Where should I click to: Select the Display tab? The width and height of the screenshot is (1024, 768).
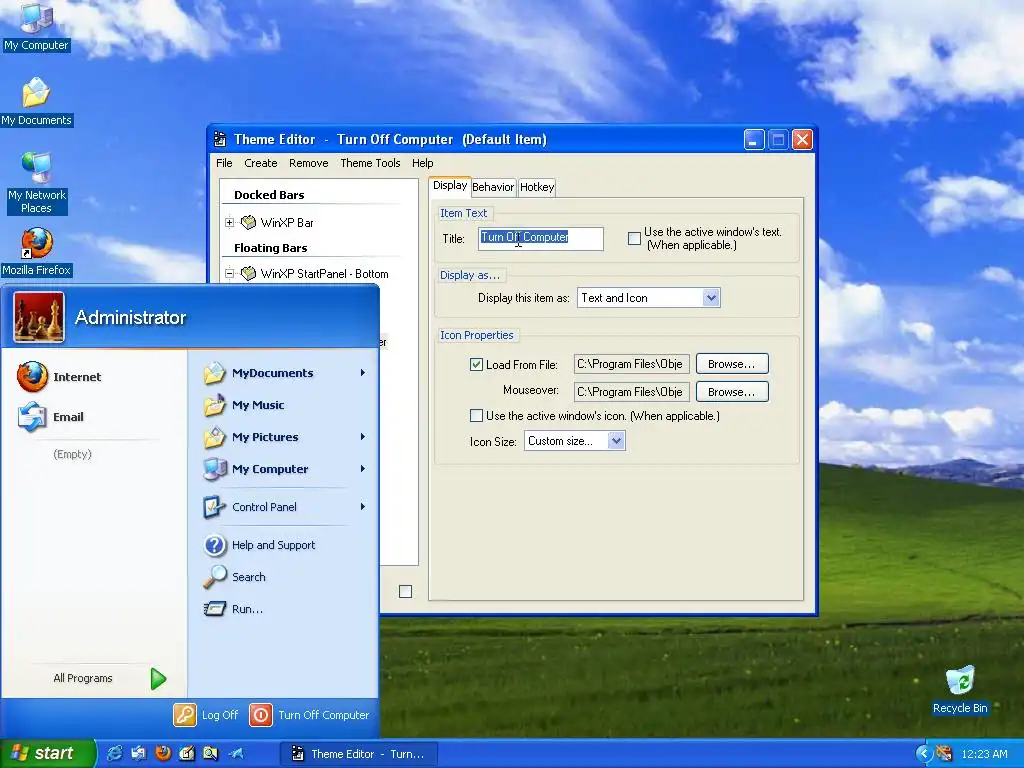click(450, 185)
